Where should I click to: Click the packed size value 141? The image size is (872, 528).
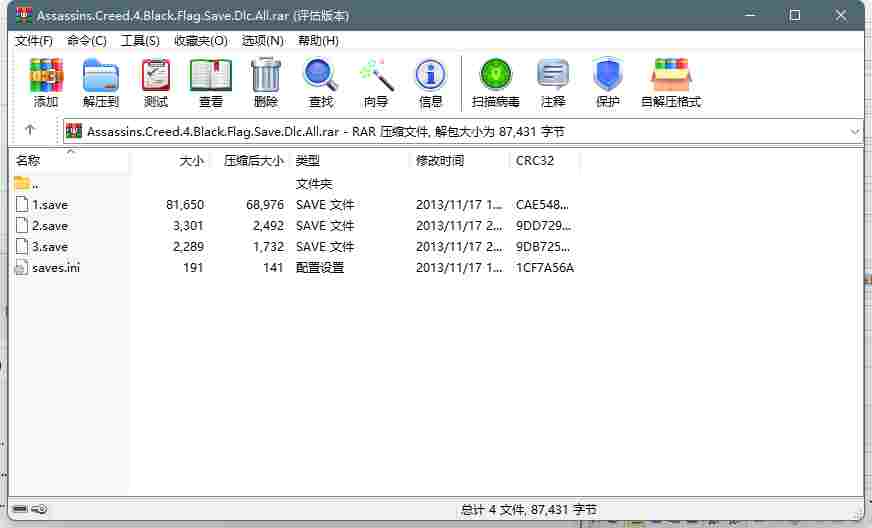click(274, 268)
